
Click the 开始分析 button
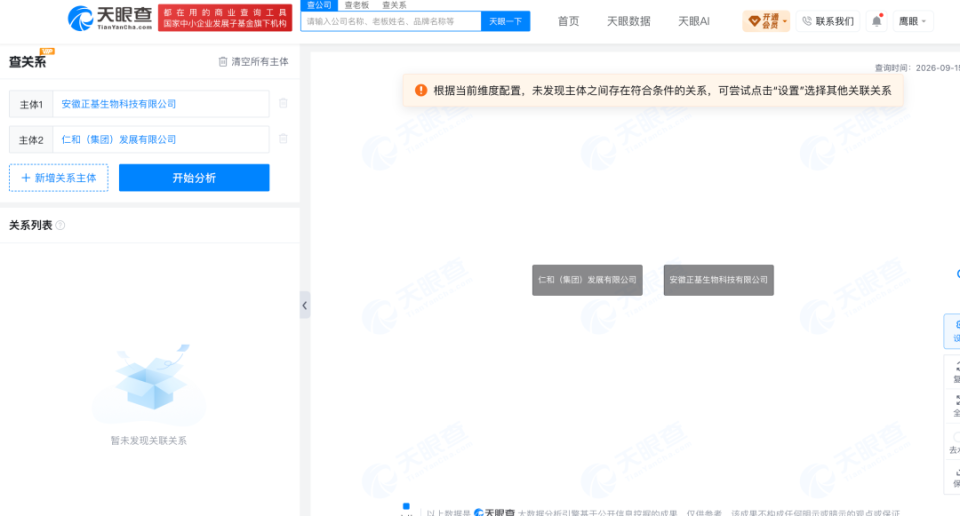pyautogui.click(x=194, y=178)
